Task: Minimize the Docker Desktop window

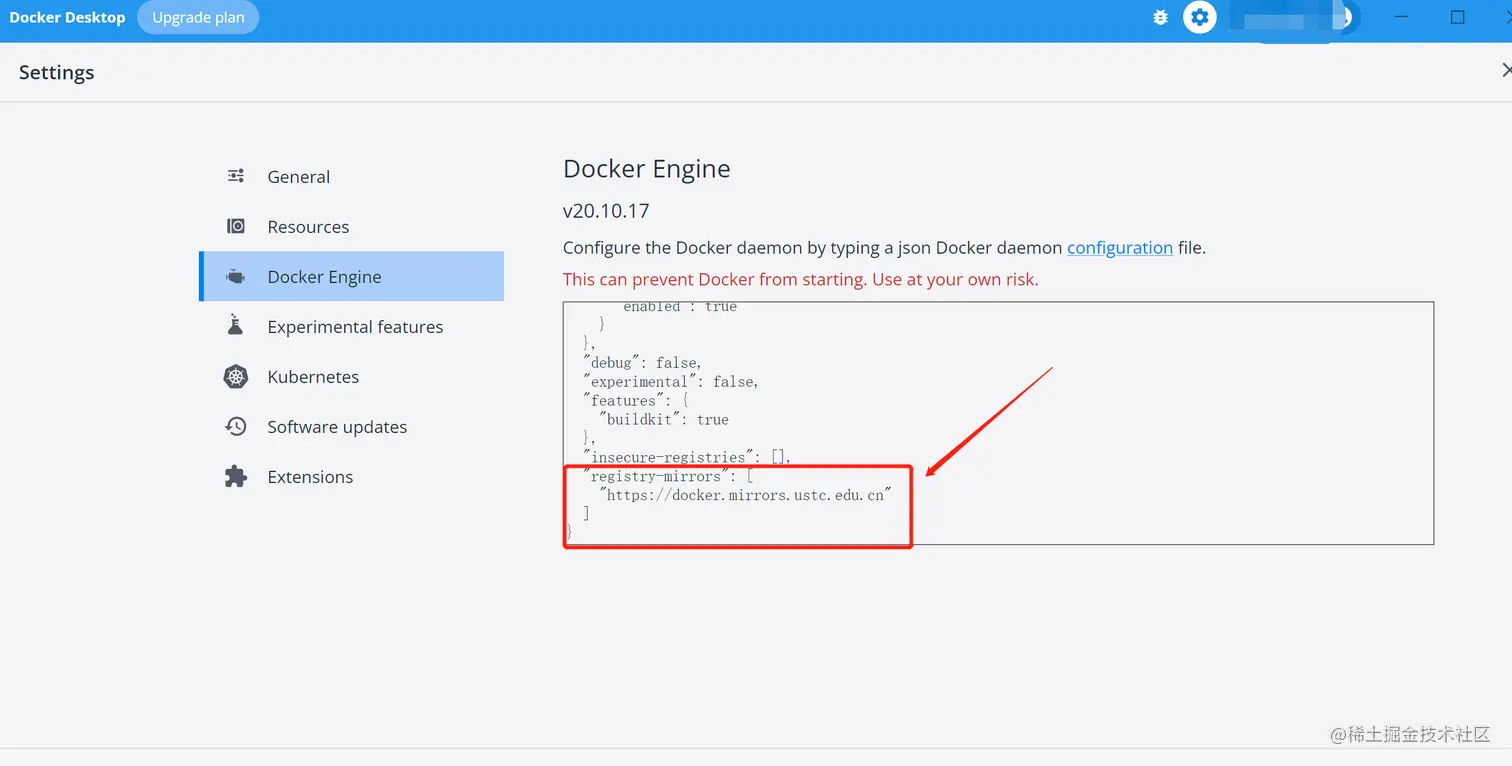Action: [x=1402, y=17]
